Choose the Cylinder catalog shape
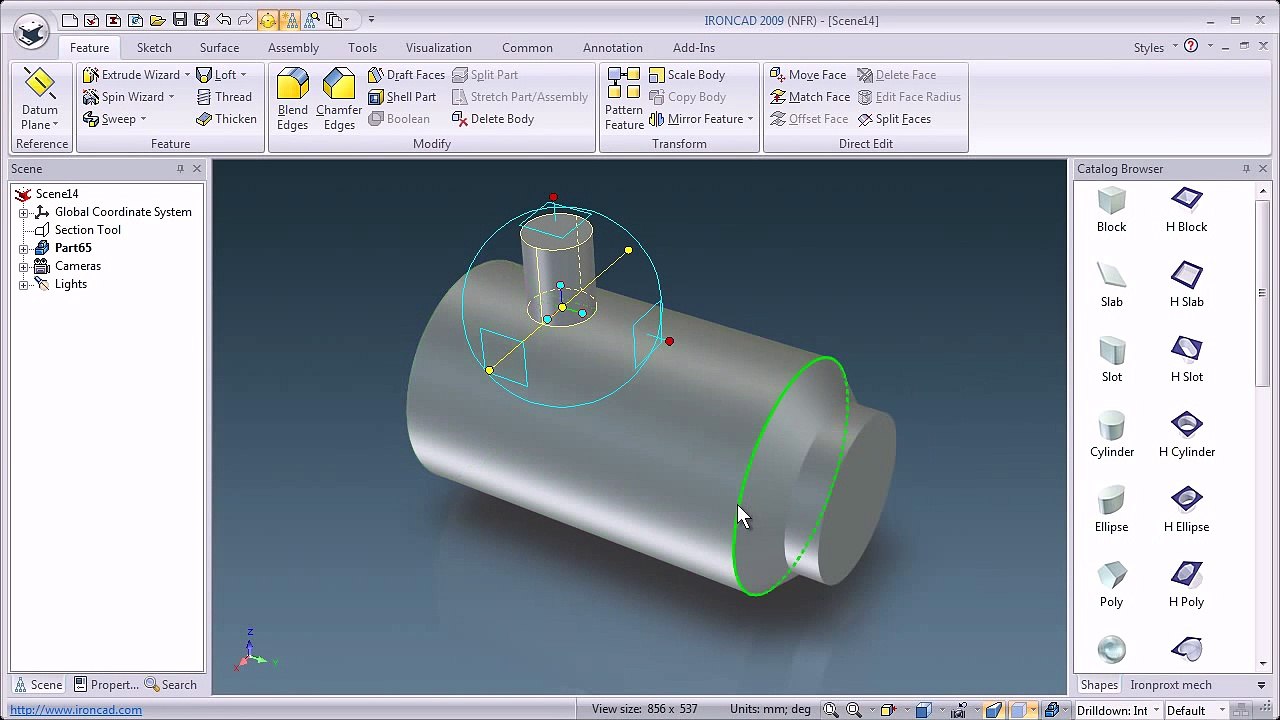 [1111, 435]
